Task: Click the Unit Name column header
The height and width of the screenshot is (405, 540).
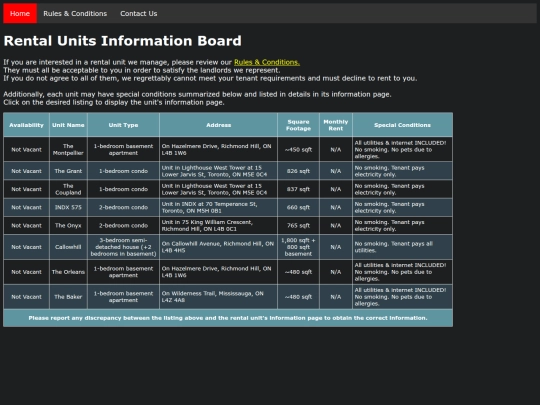Action: [x=68, y=125]
